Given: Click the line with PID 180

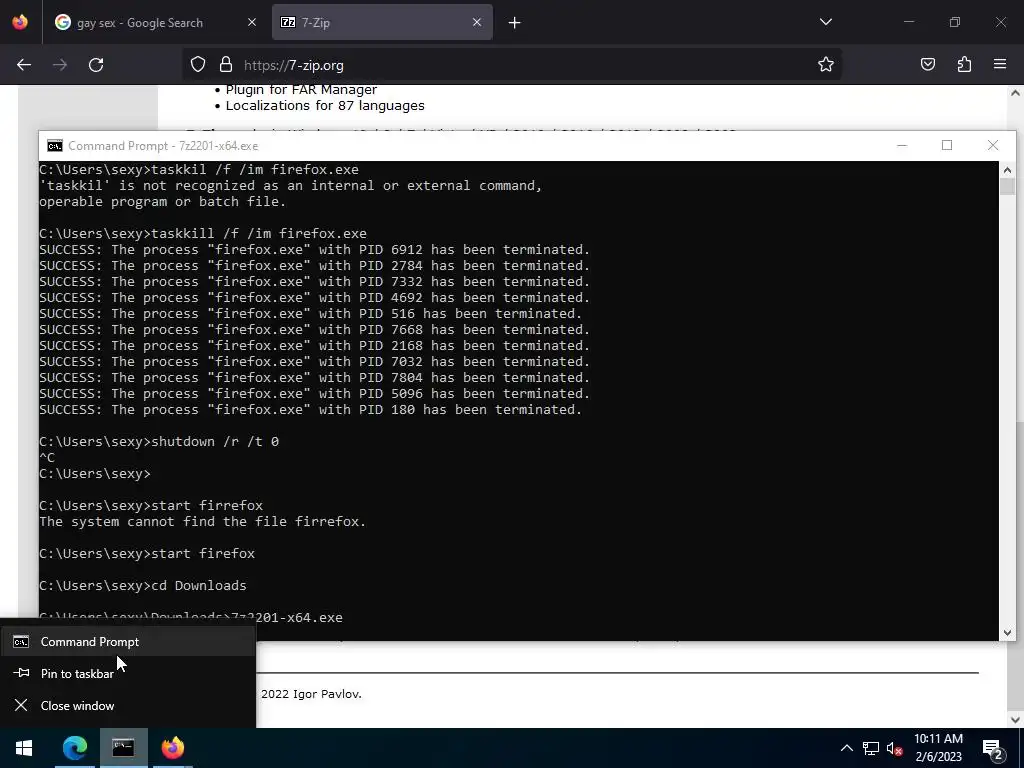Looking at the screenshot, I should 310,409.
